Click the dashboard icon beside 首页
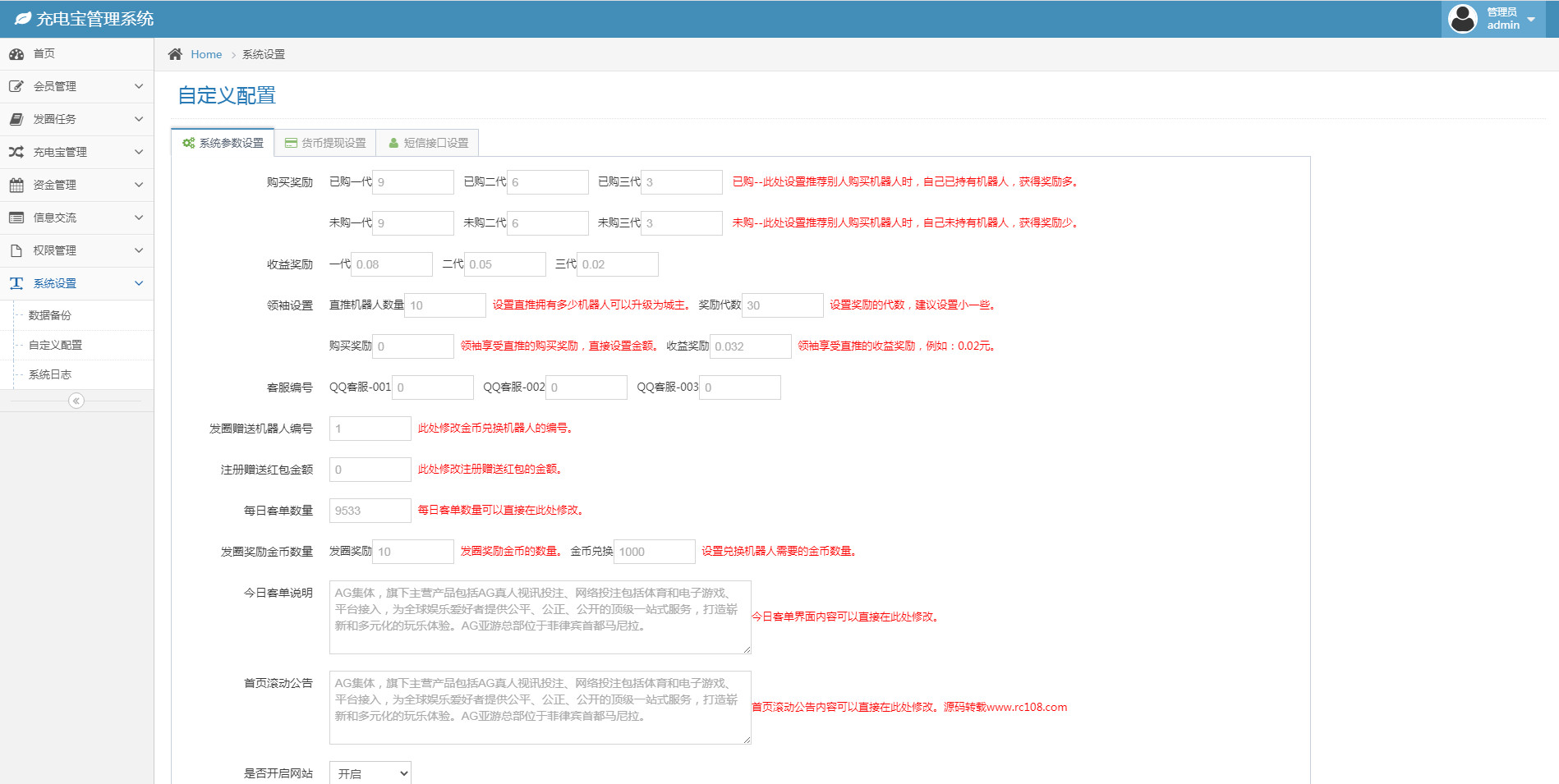Screen dimensions: 1559x784 tap(16, 54)
